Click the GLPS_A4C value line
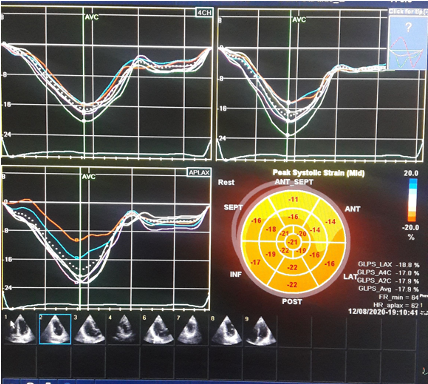This screenshot has height=384, width=428. (388, 273)
